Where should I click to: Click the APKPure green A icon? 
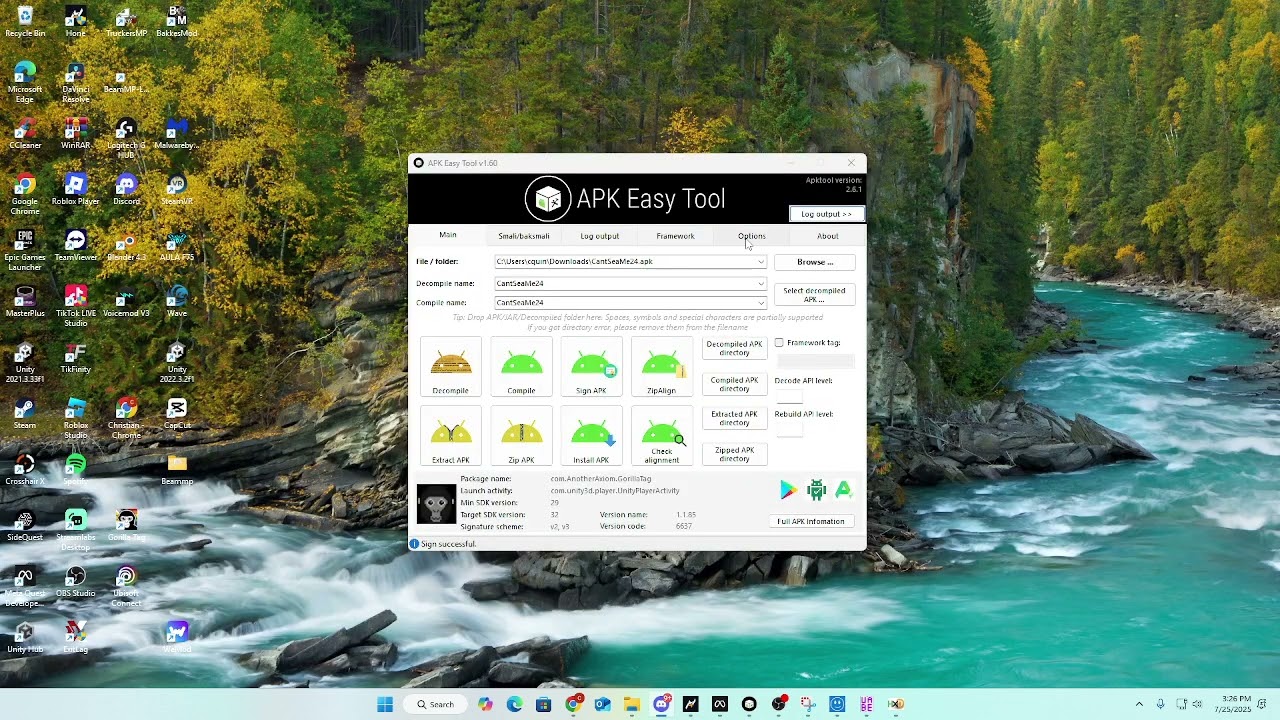coord(843,490)
